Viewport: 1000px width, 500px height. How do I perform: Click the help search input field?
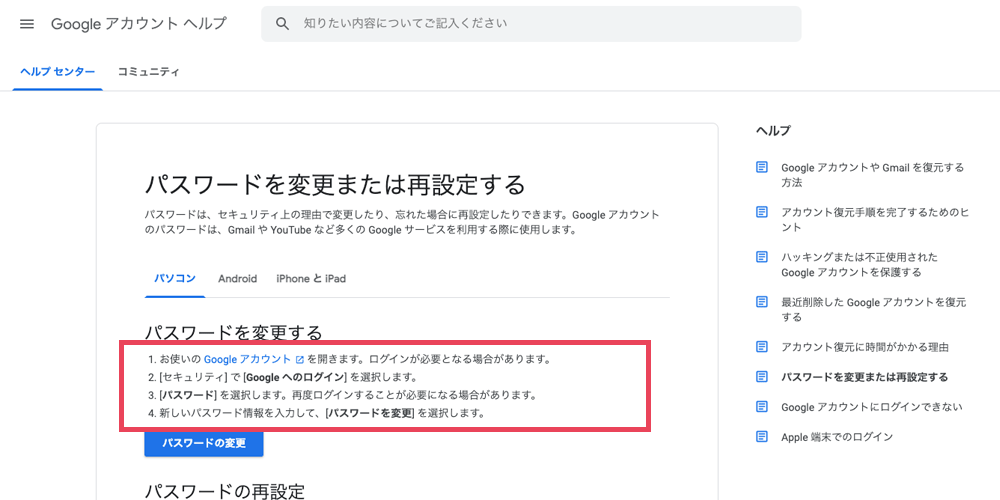click(531, 24)
